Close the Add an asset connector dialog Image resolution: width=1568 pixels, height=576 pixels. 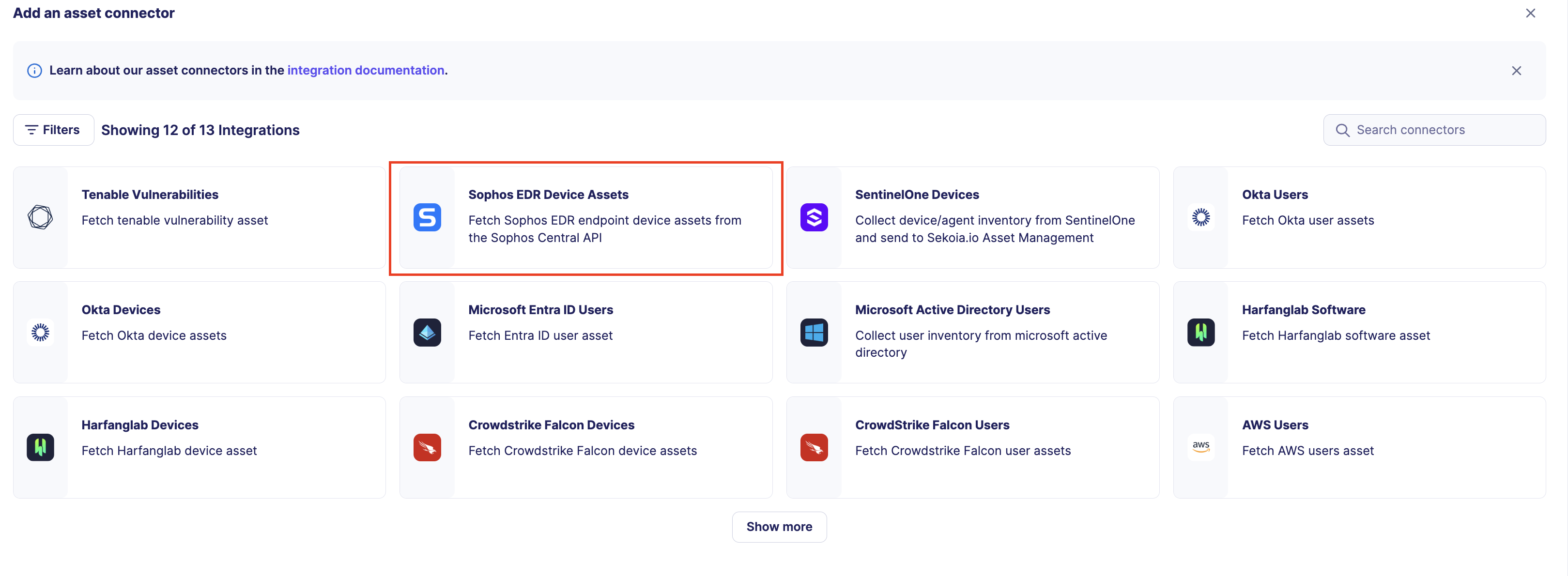click(1530, 14)
